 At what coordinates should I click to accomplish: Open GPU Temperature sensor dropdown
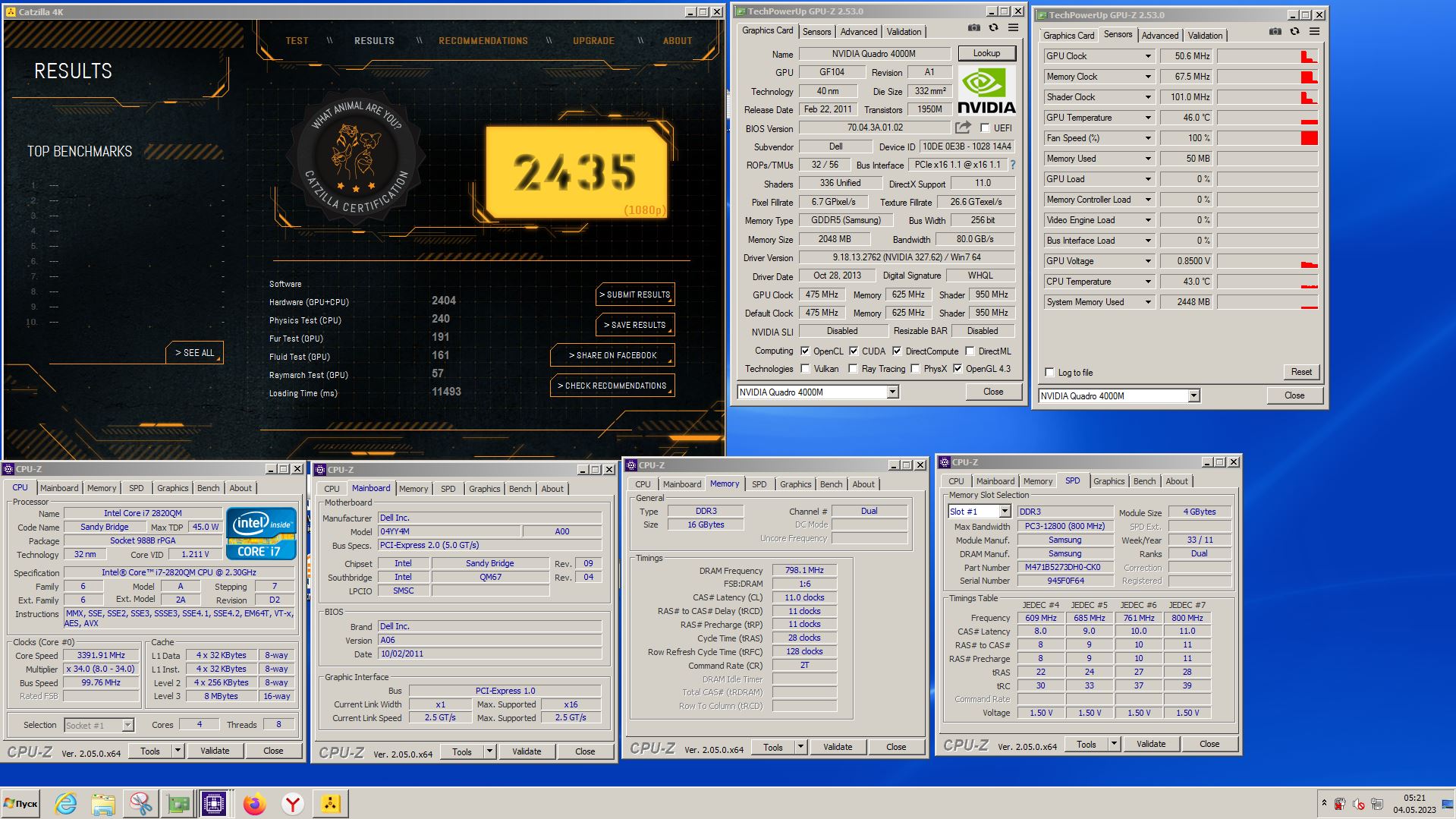pyautogui.click(x=1148, y=118)
